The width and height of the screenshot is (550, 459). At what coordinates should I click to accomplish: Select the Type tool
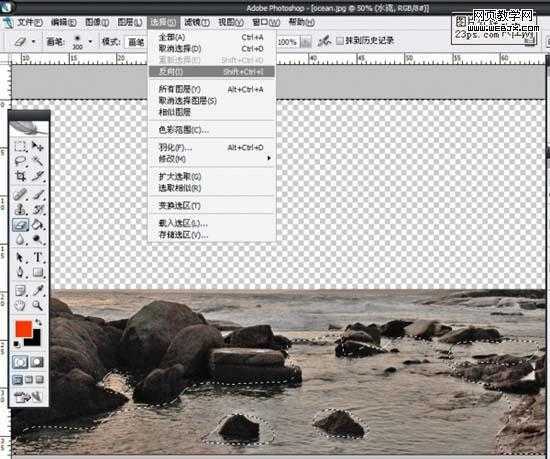(x=38, y=257)
